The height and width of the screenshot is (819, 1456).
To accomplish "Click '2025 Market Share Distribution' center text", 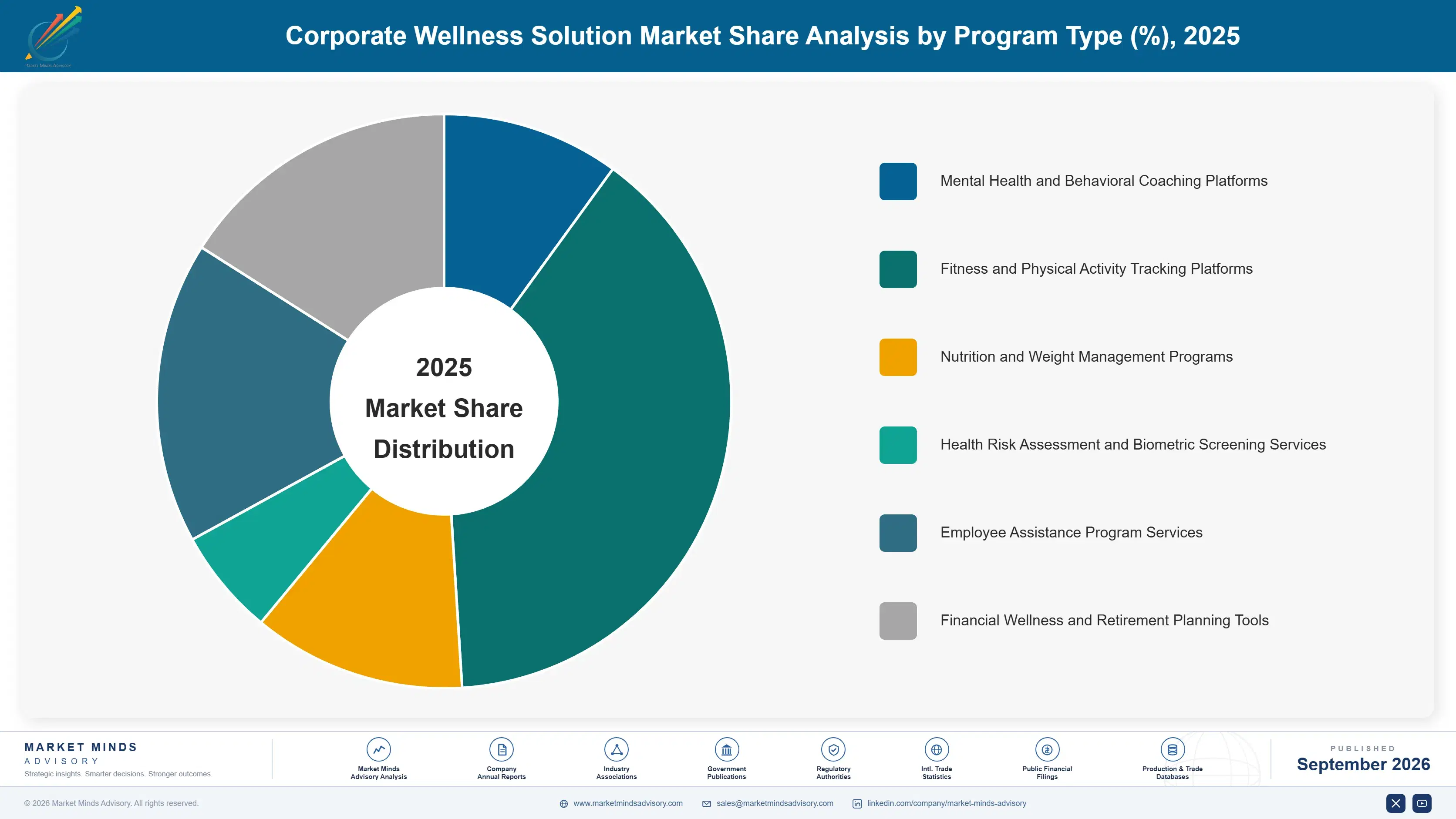I will point(444,408).
